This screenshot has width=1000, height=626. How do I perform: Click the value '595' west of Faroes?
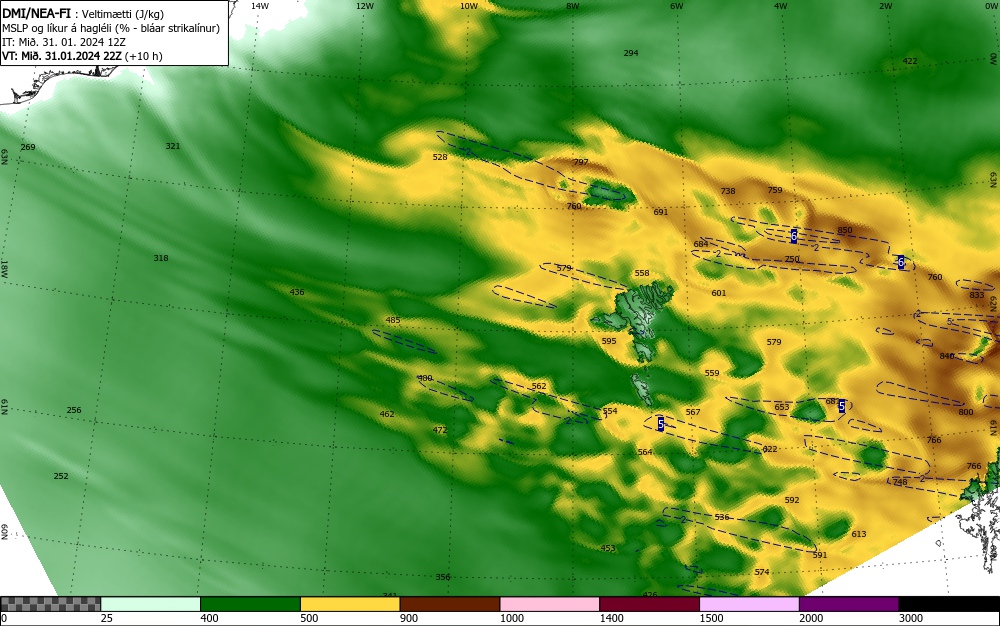[609, 342]
